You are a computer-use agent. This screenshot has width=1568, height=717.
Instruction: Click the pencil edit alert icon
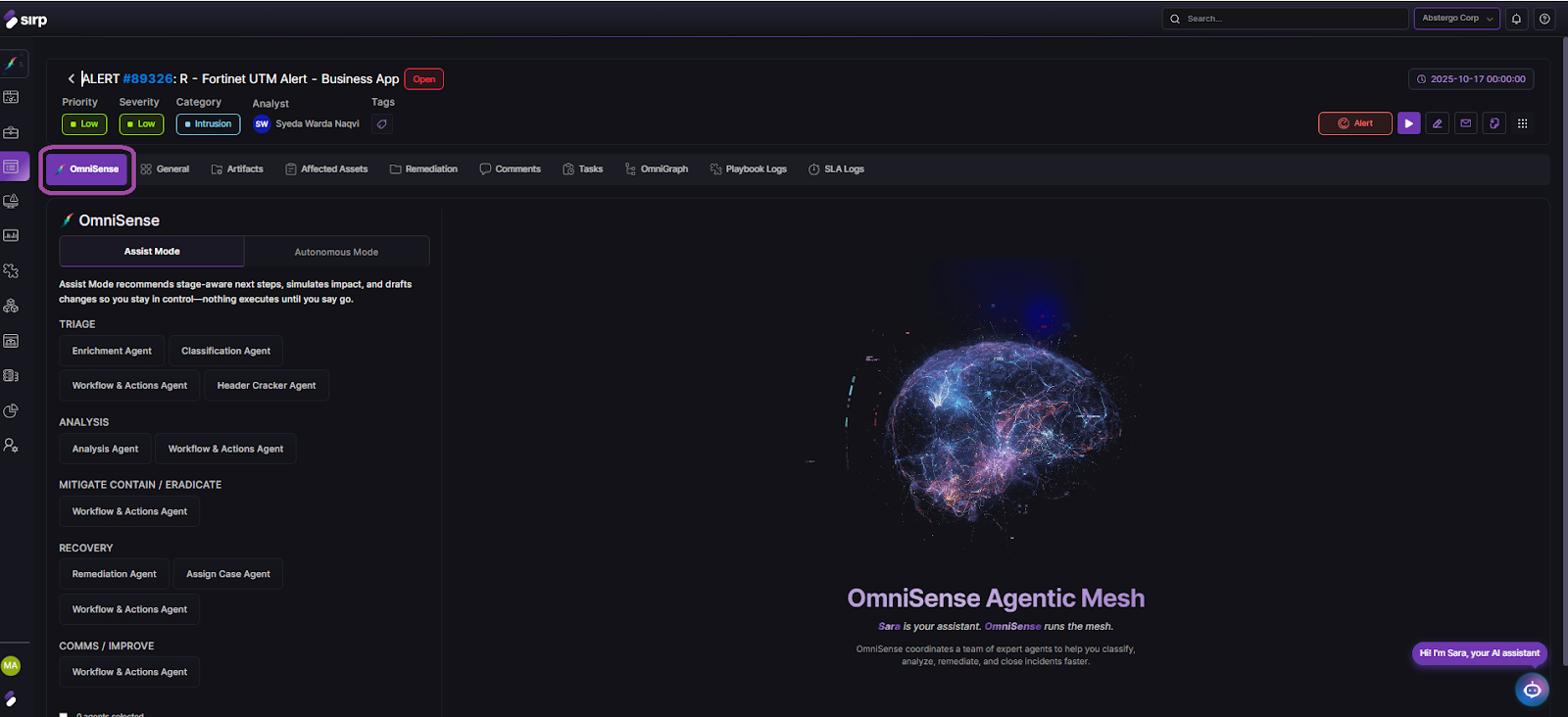click(x=1437, y=123)
